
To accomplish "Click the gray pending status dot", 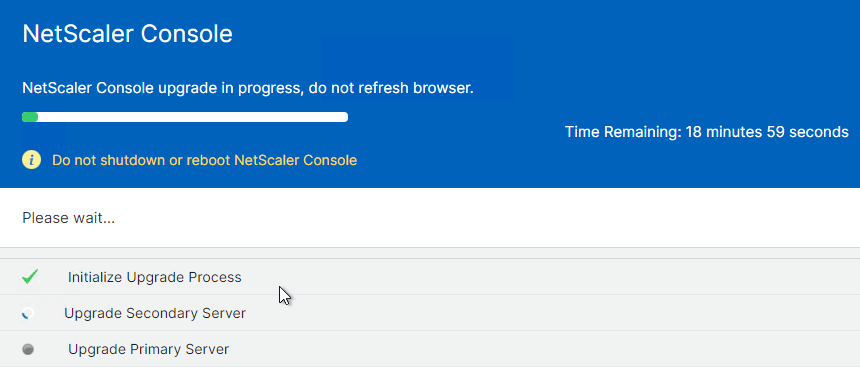I will point(28,349).
